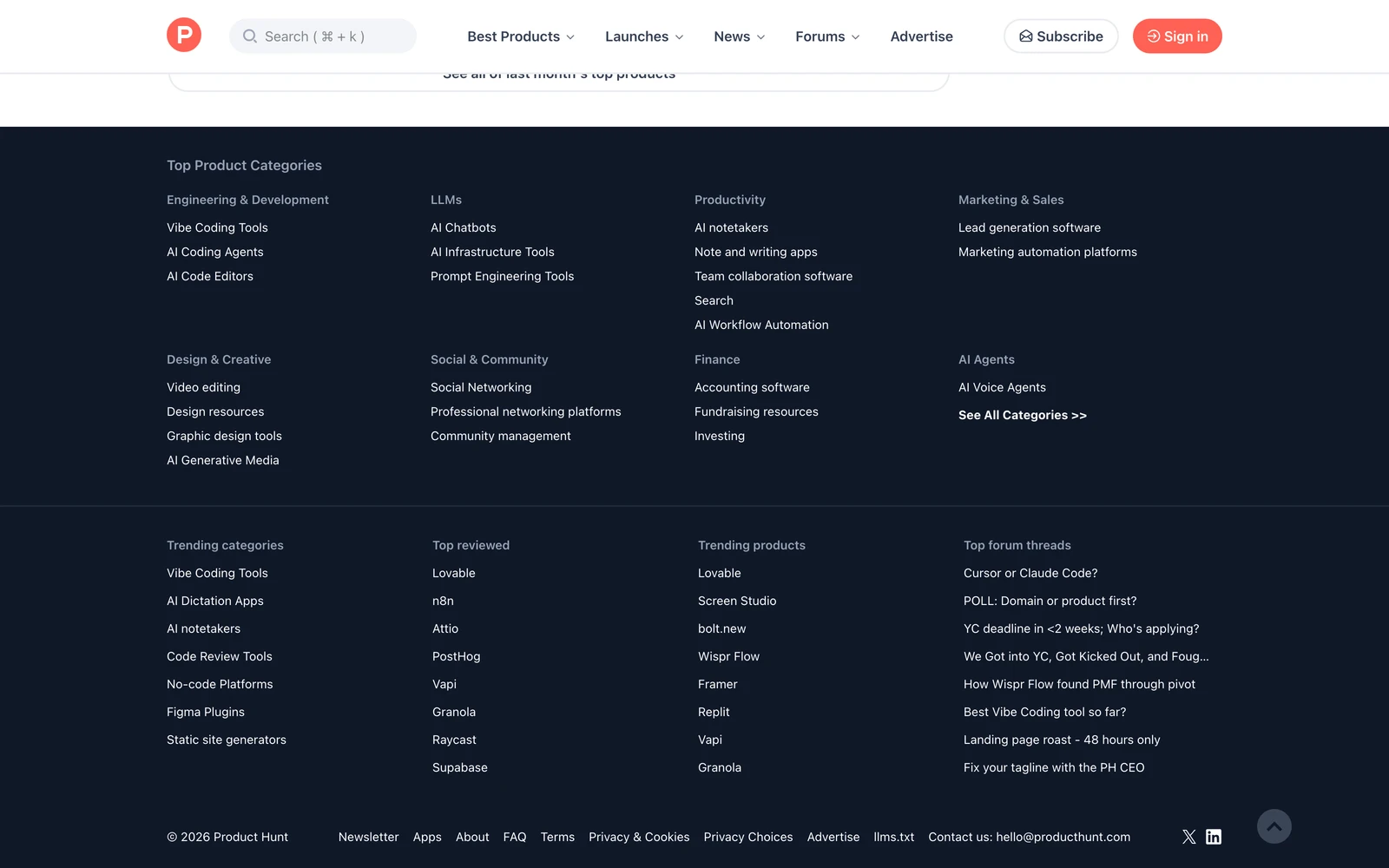
Task: Open Fundraising resources category
Action: 756,411
